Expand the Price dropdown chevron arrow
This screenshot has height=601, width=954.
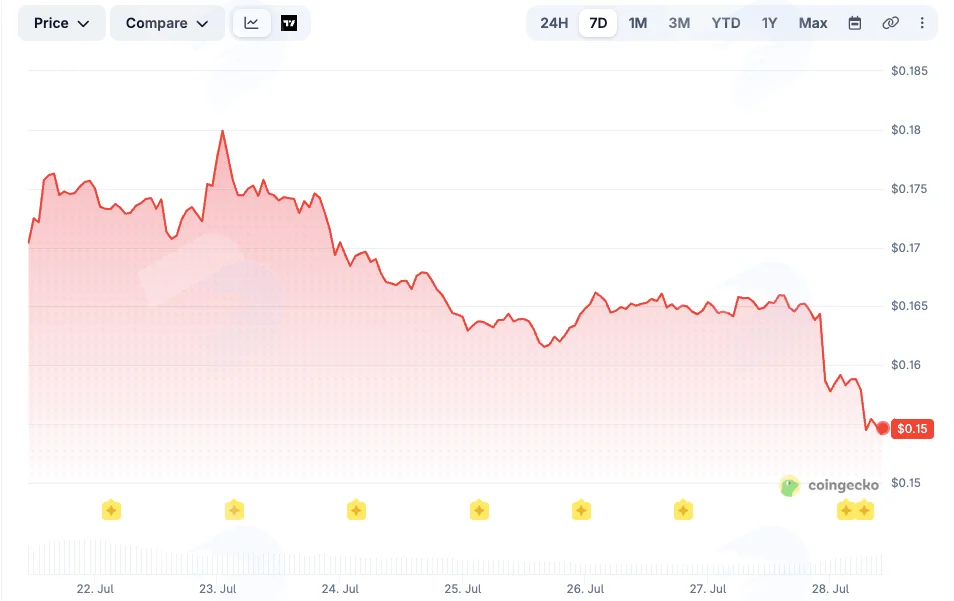click(x=83, y=24)
